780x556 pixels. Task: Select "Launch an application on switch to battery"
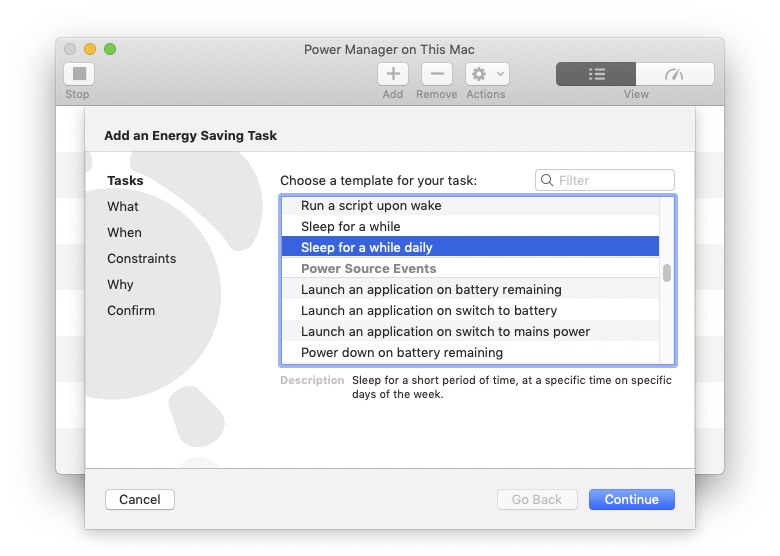tap(470, 310)
